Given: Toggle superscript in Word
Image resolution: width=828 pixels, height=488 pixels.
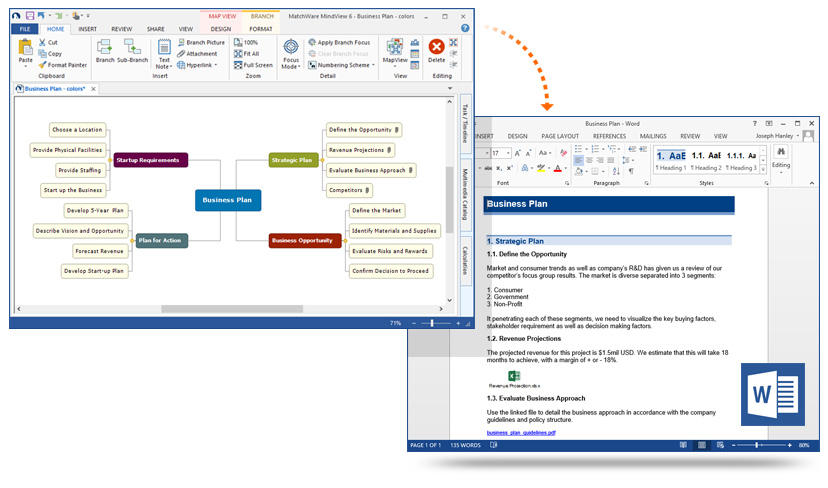Looking at the screenshot, I should [510, 168].
